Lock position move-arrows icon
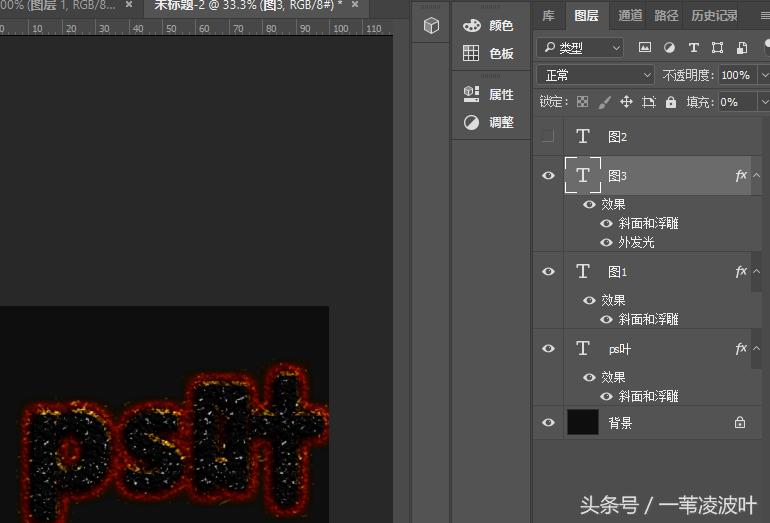Image resolution: width=770 pixels, height=523 pixels. click(626, 102)
